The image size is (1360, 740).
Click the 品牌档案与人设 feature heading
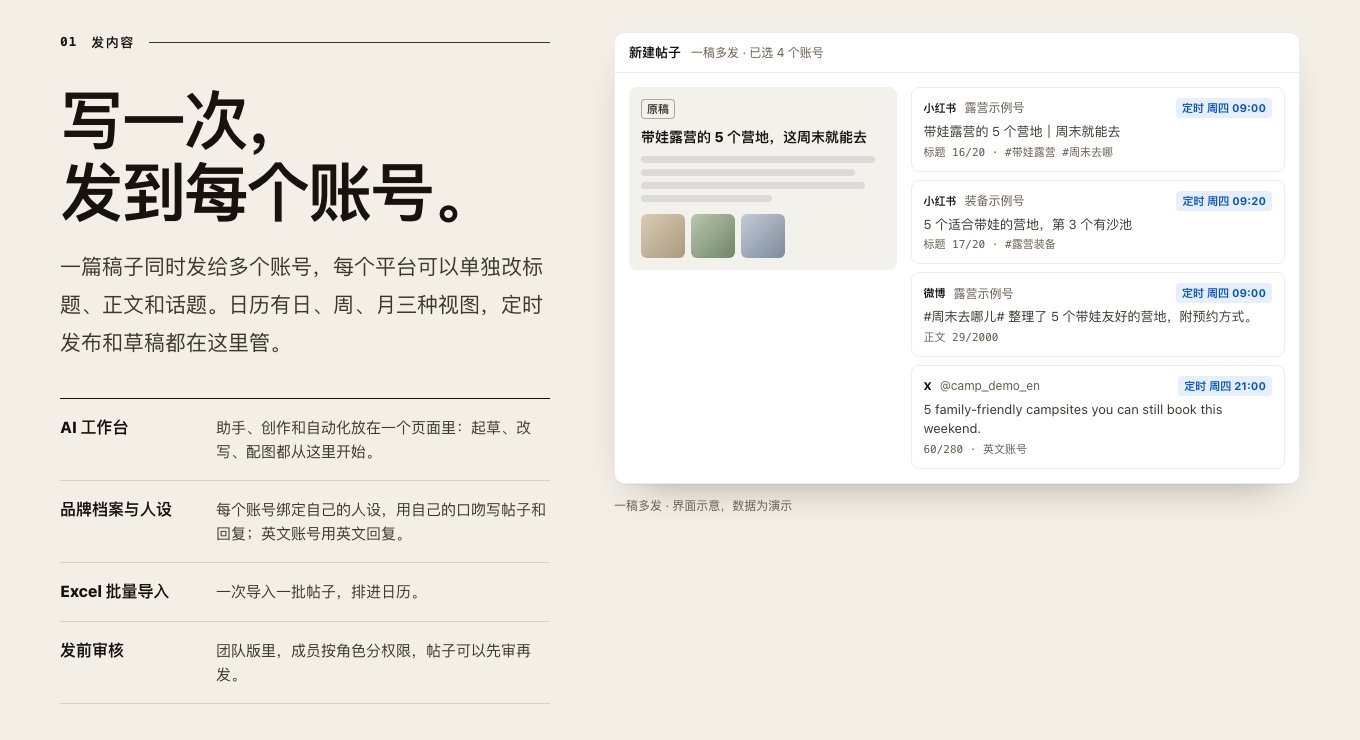pos(116,509)
